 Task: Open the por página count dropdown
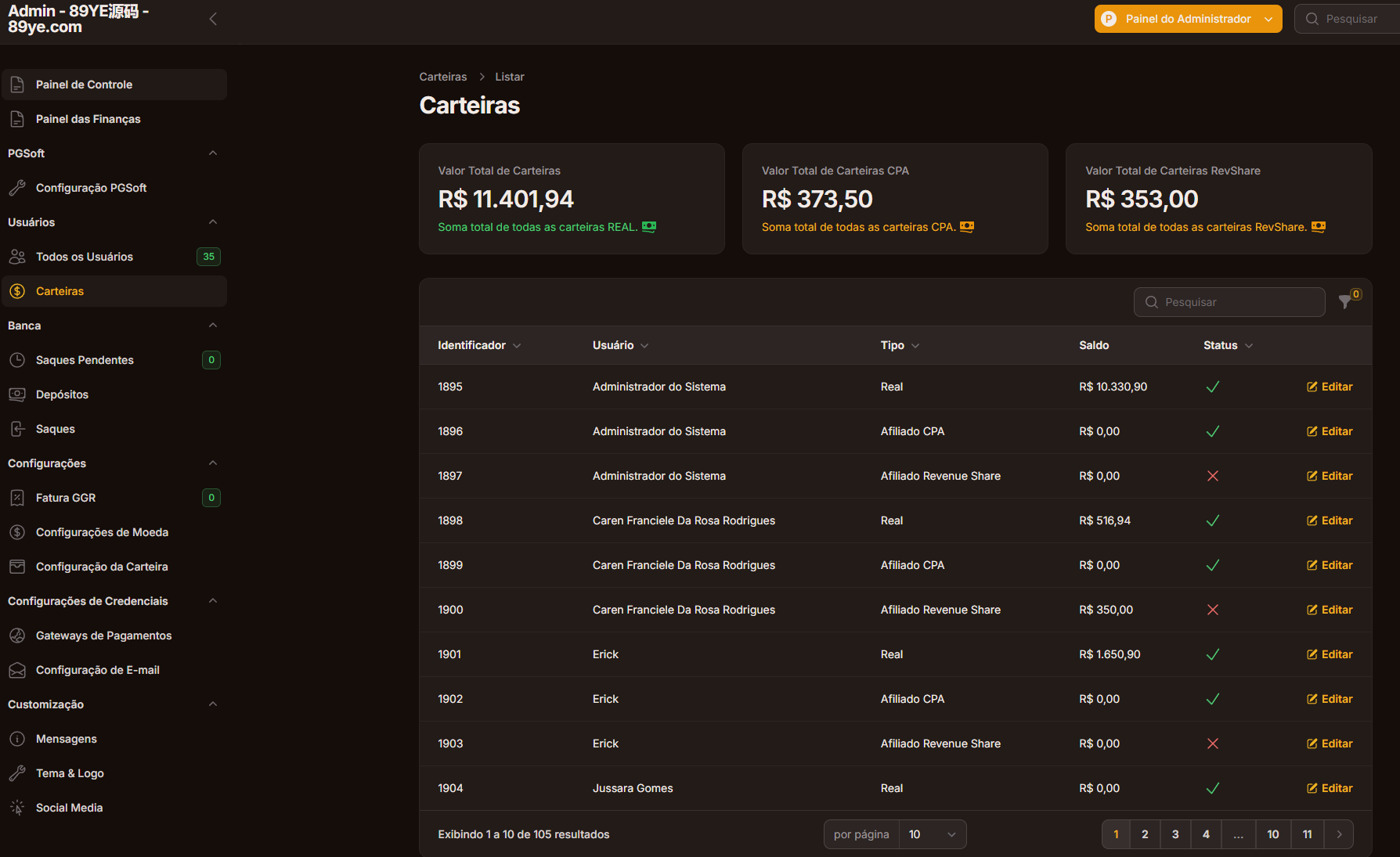pos(932,834)
